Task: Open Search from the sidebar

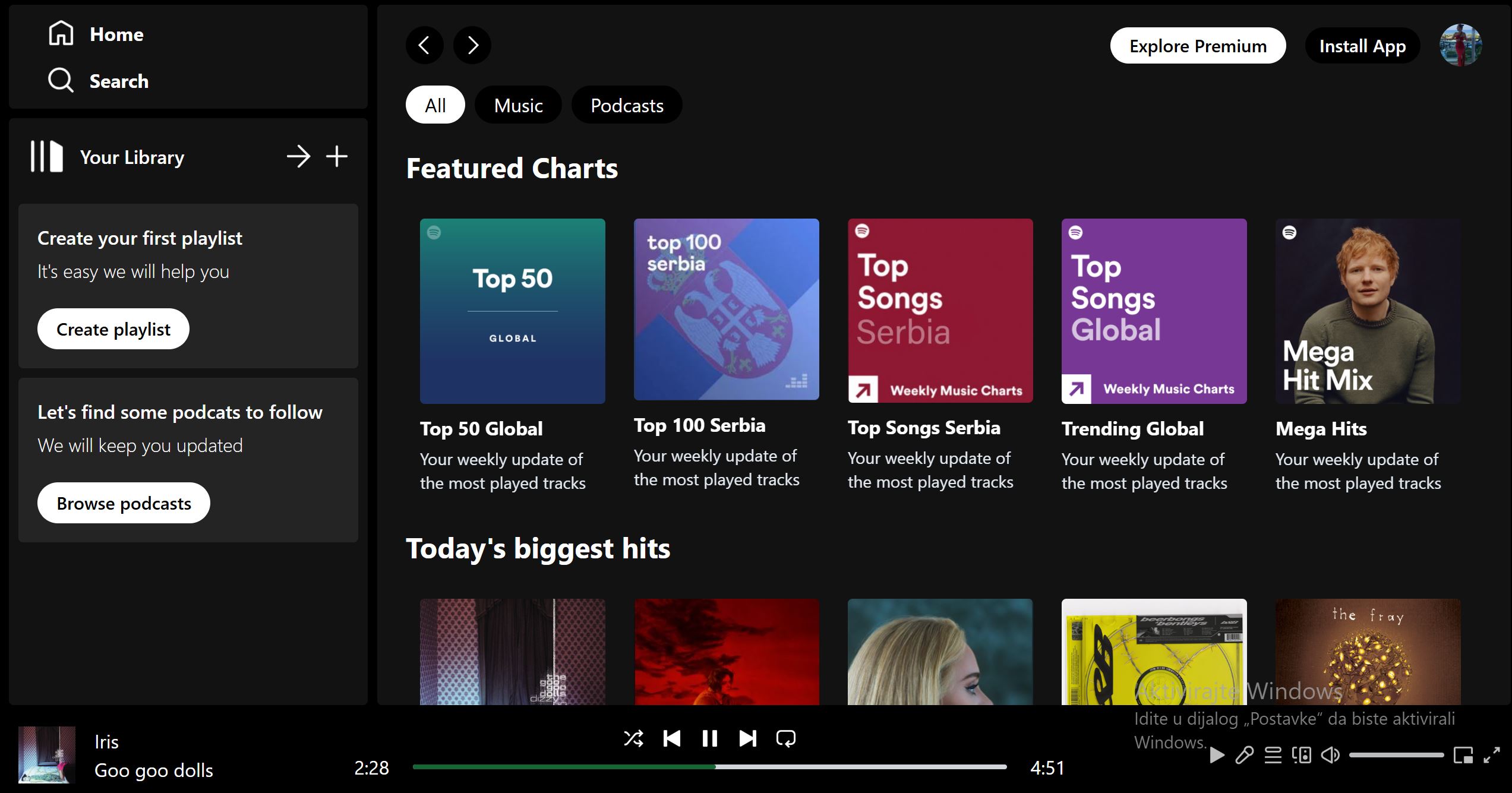Action: click(x=118, y=81)
